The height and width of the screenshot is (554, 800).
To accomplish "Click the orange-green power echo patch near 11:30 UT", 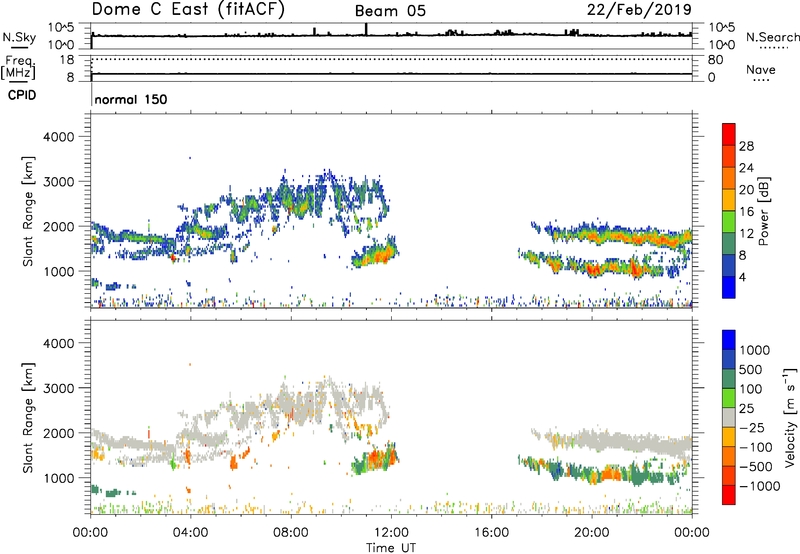I will tap(375, 252).
